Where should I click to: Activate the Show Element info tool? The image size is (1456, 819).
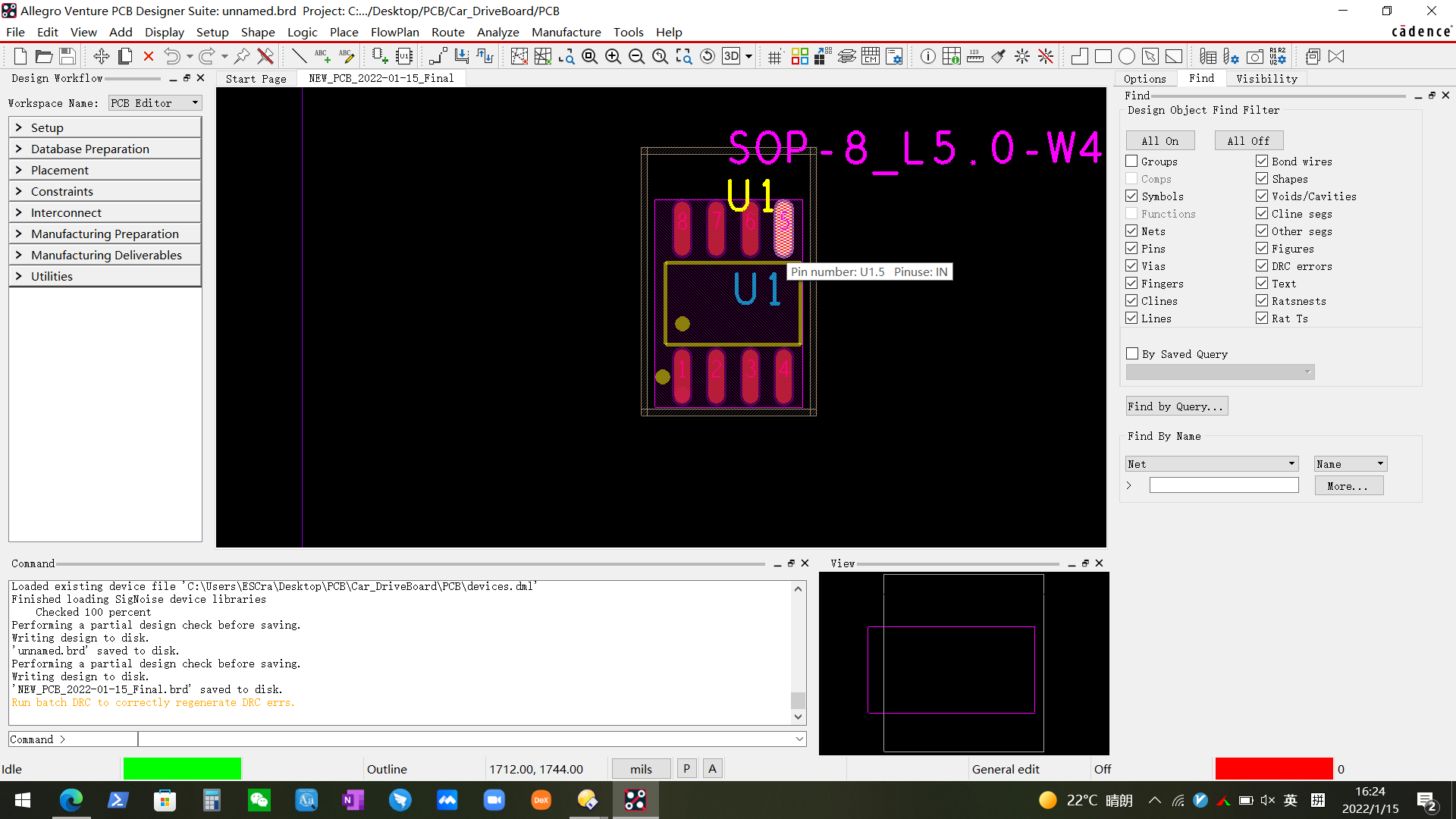click(x=927, y=56)
